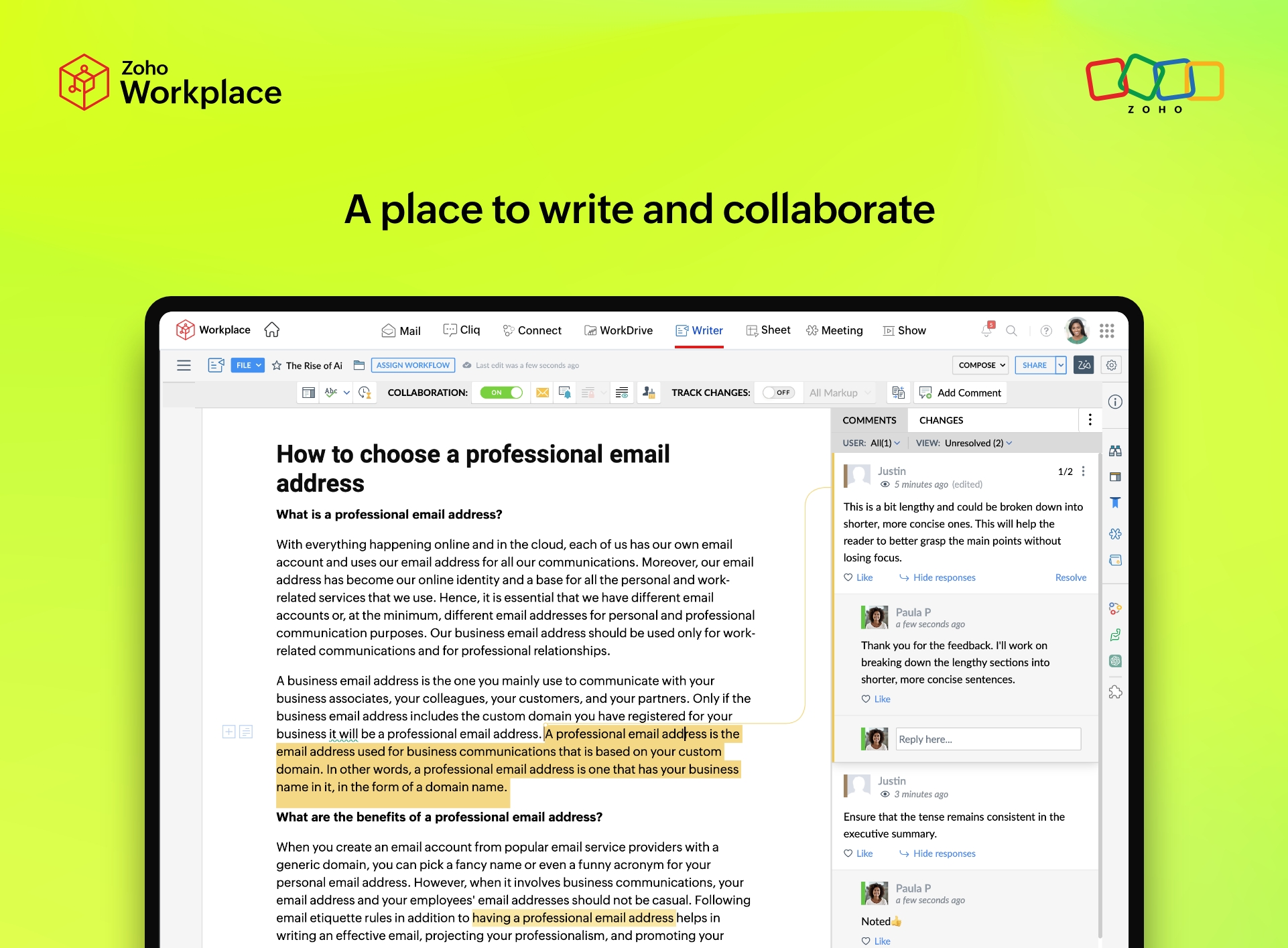Open the spell check Abc tool
This screenshot has width=1288, height=948.
point(331,393)
